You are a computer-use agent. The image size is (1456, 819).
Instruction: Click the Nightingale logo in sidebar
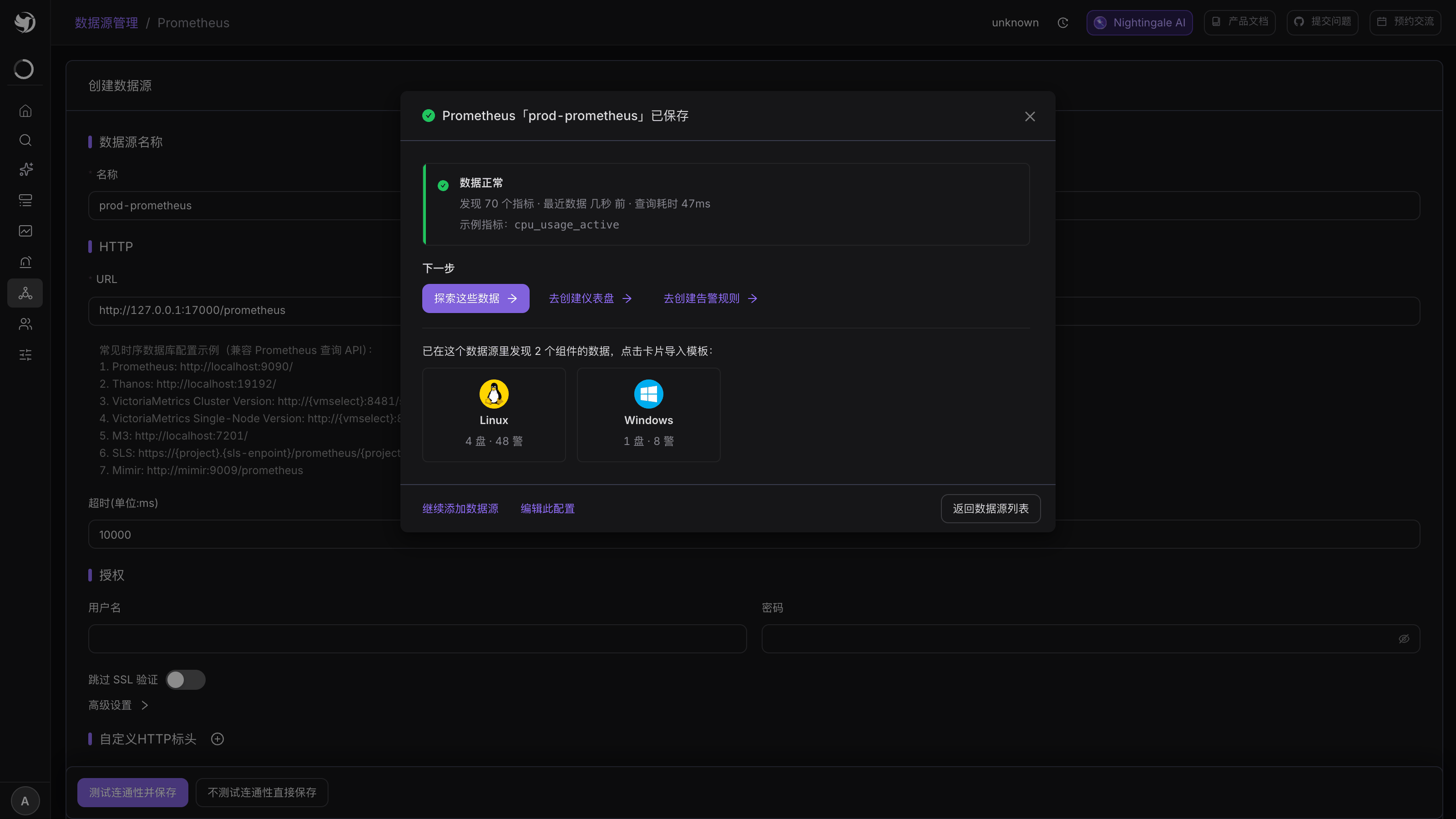pyautogui.click(x=25, y=23)
